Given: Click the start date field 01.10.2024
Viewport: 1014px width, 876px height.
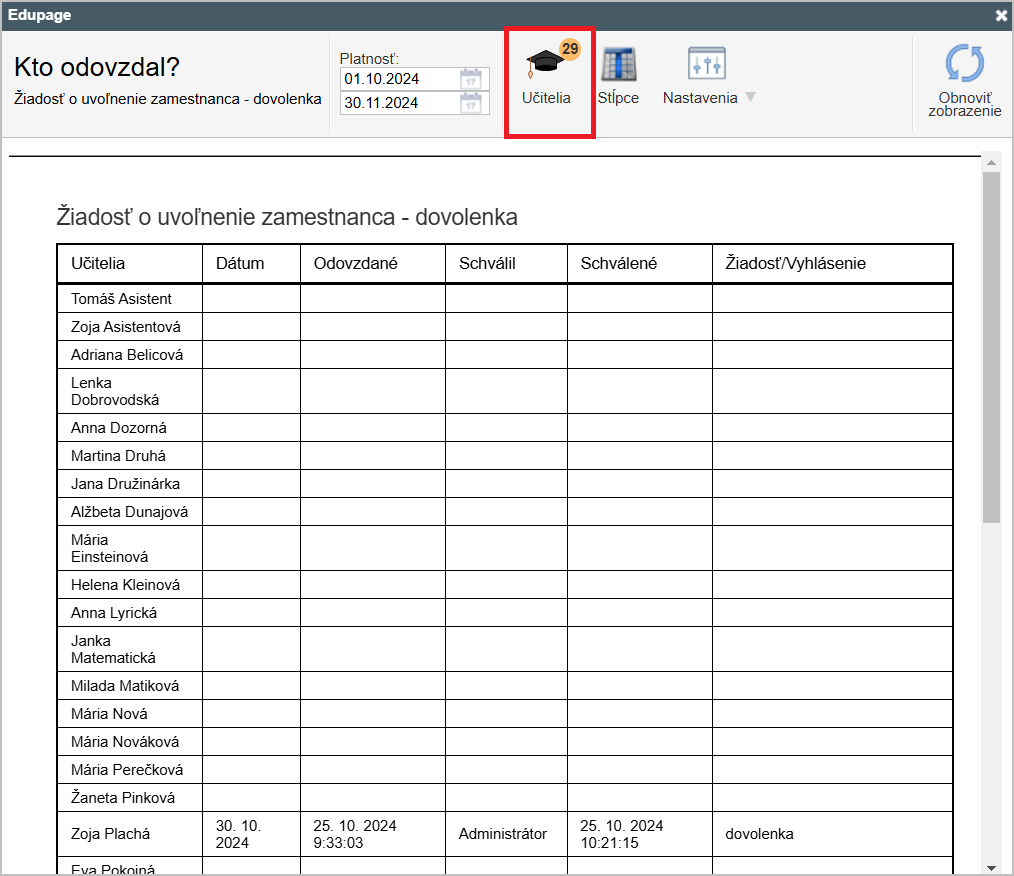Looking at the screenshot, I should pyautogui.click(x=398, y=79).
